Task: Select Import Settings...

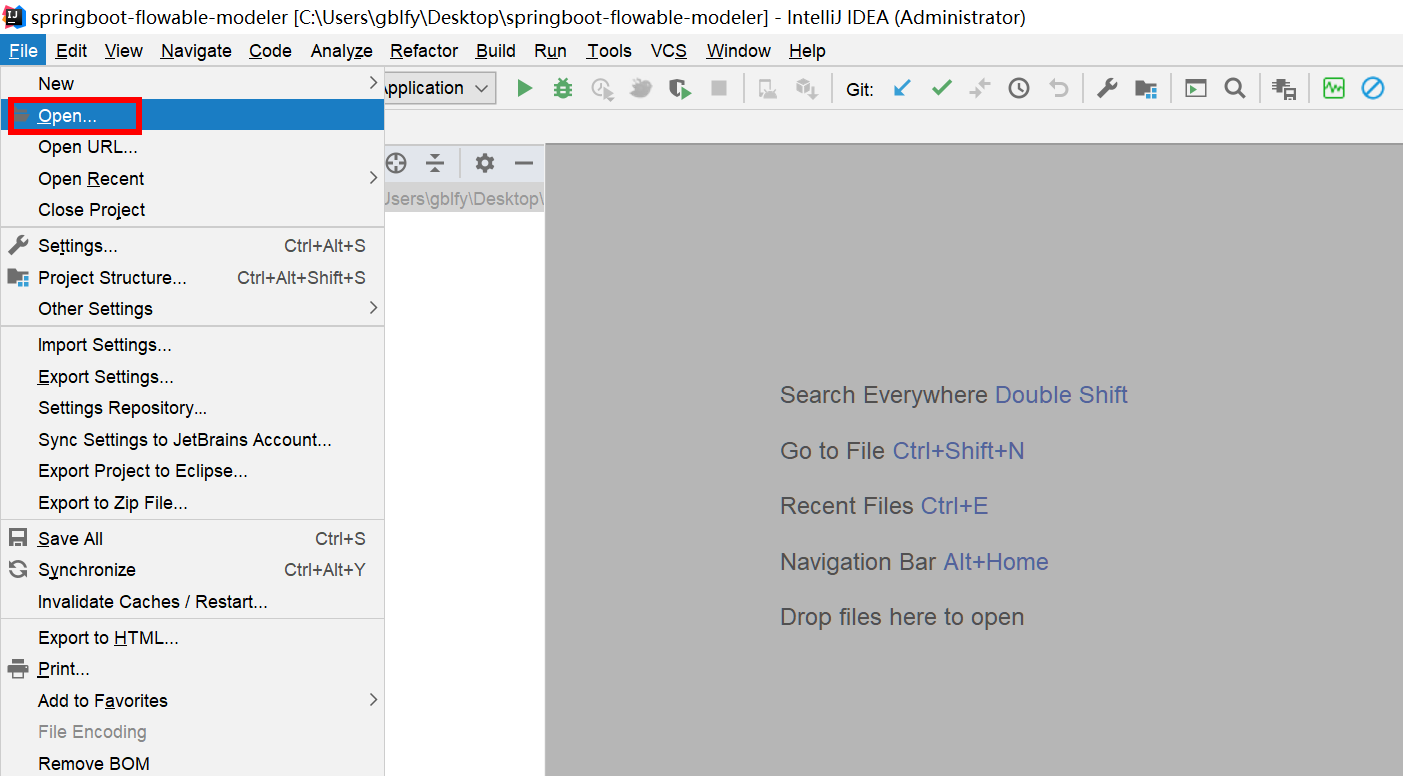Action: [x=192, y=345]
